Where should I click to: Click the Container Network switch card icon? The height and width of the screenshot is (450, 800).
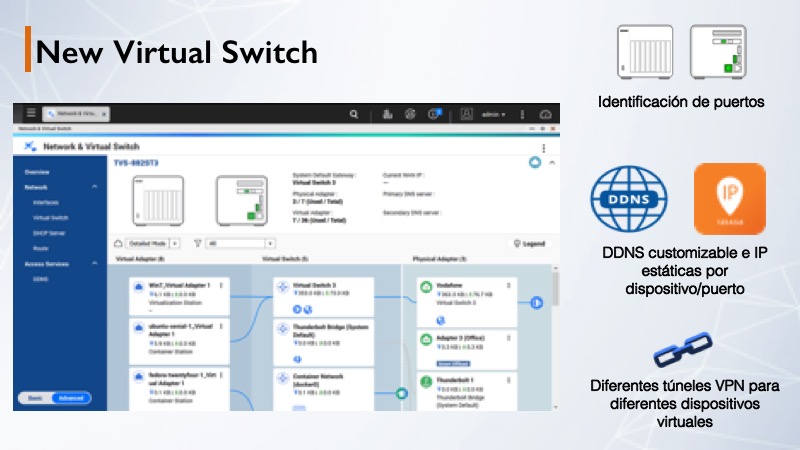click(283, 378)
